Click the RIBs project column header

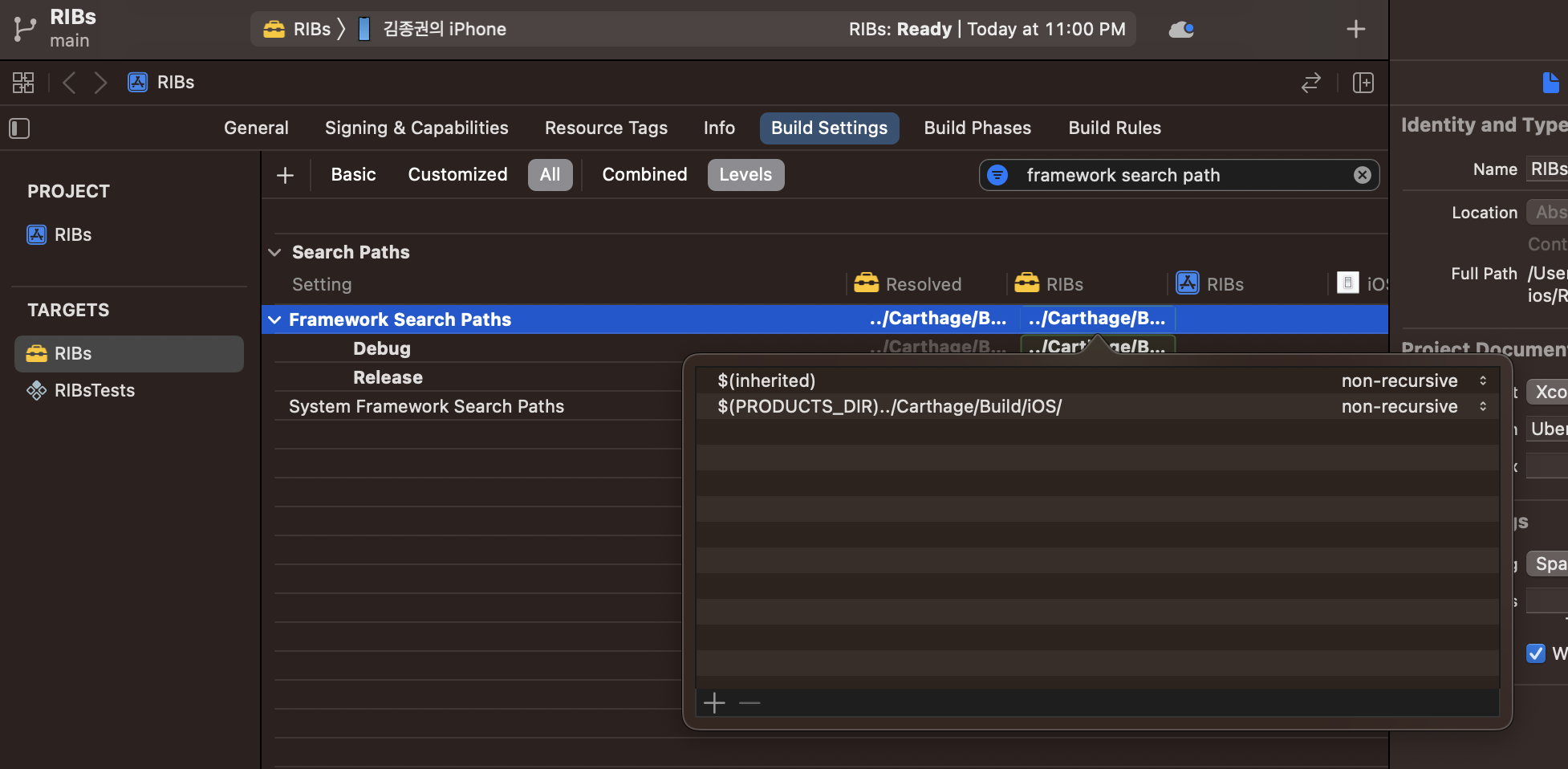point(1210,285)
